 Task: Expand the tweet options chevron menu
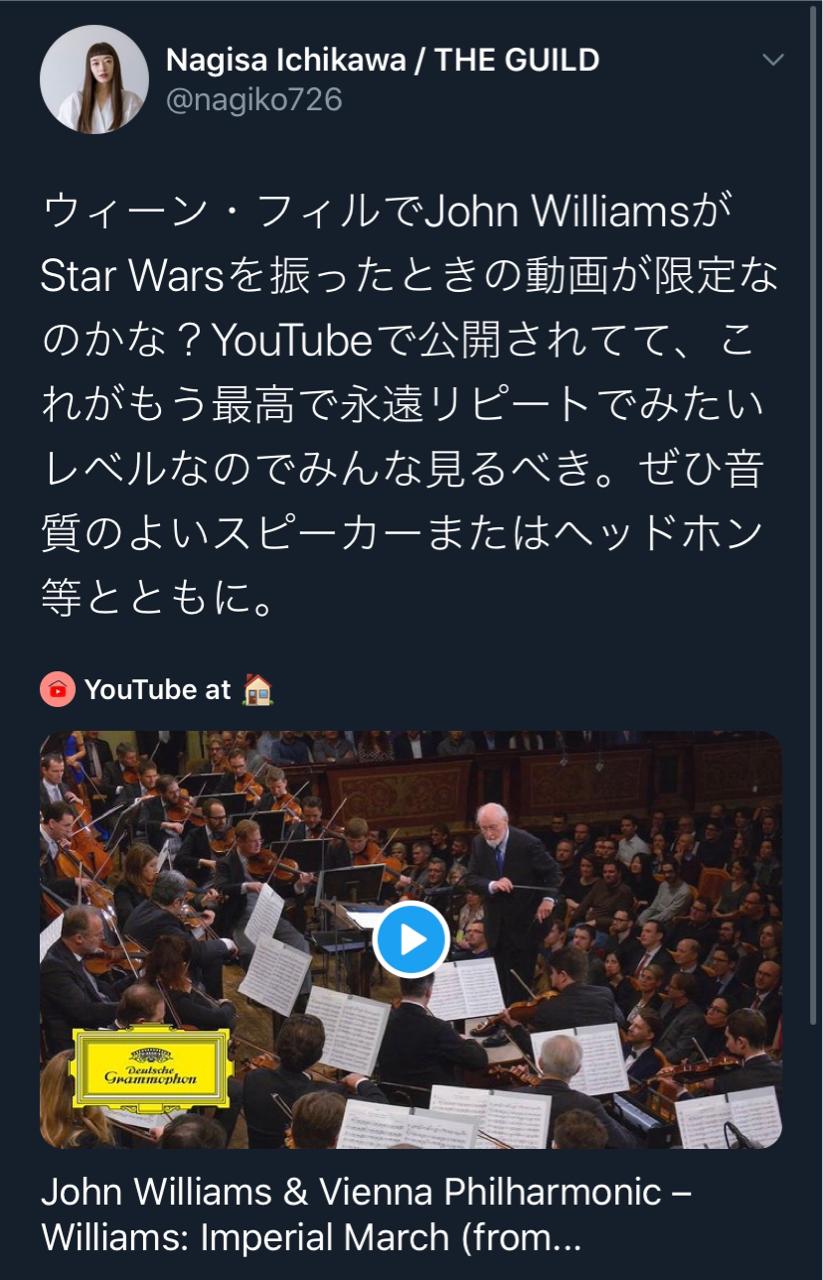point(773,60)
